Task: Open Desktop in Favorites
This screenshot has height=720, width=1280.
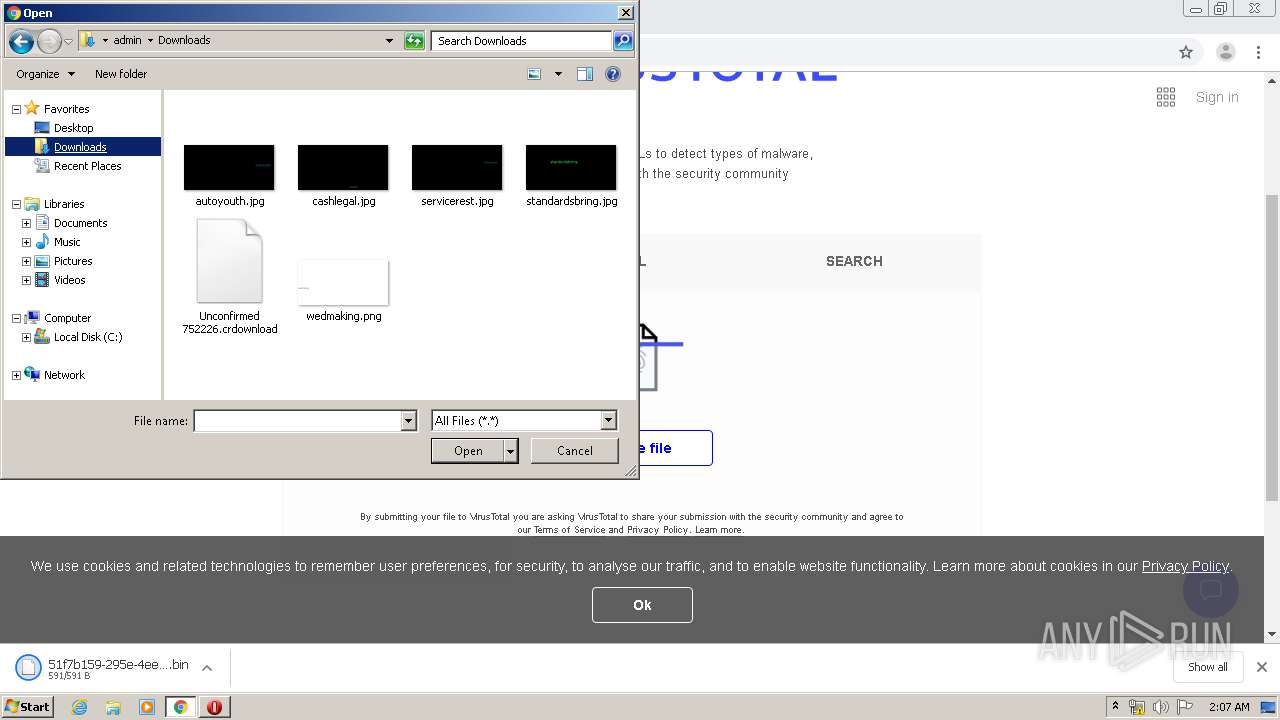Action: 73,128
